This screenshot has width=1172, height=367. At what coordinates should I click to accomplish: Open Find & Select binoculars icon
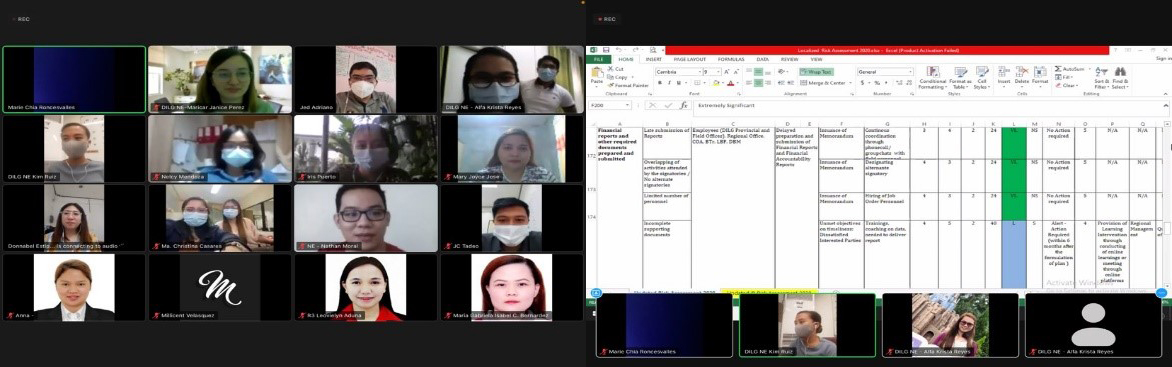coord(1120,78)
